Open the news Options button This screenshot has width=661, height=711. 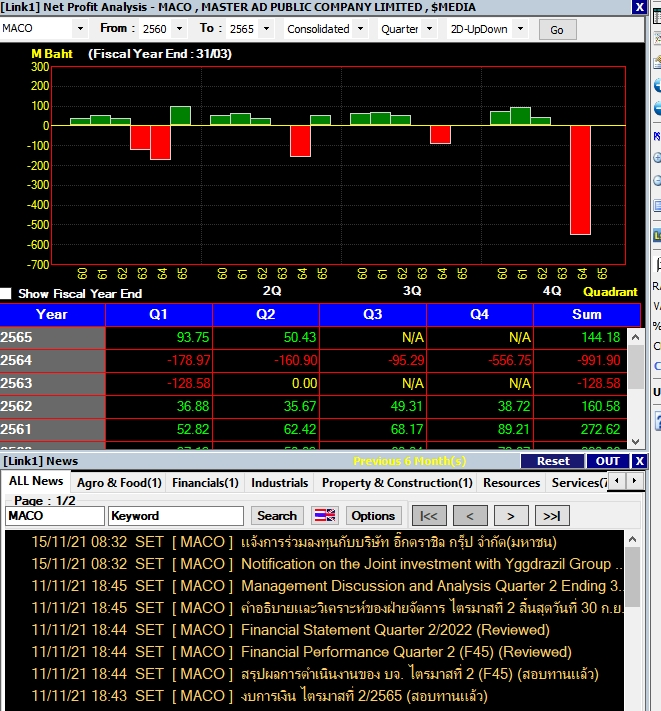[374, 516]
